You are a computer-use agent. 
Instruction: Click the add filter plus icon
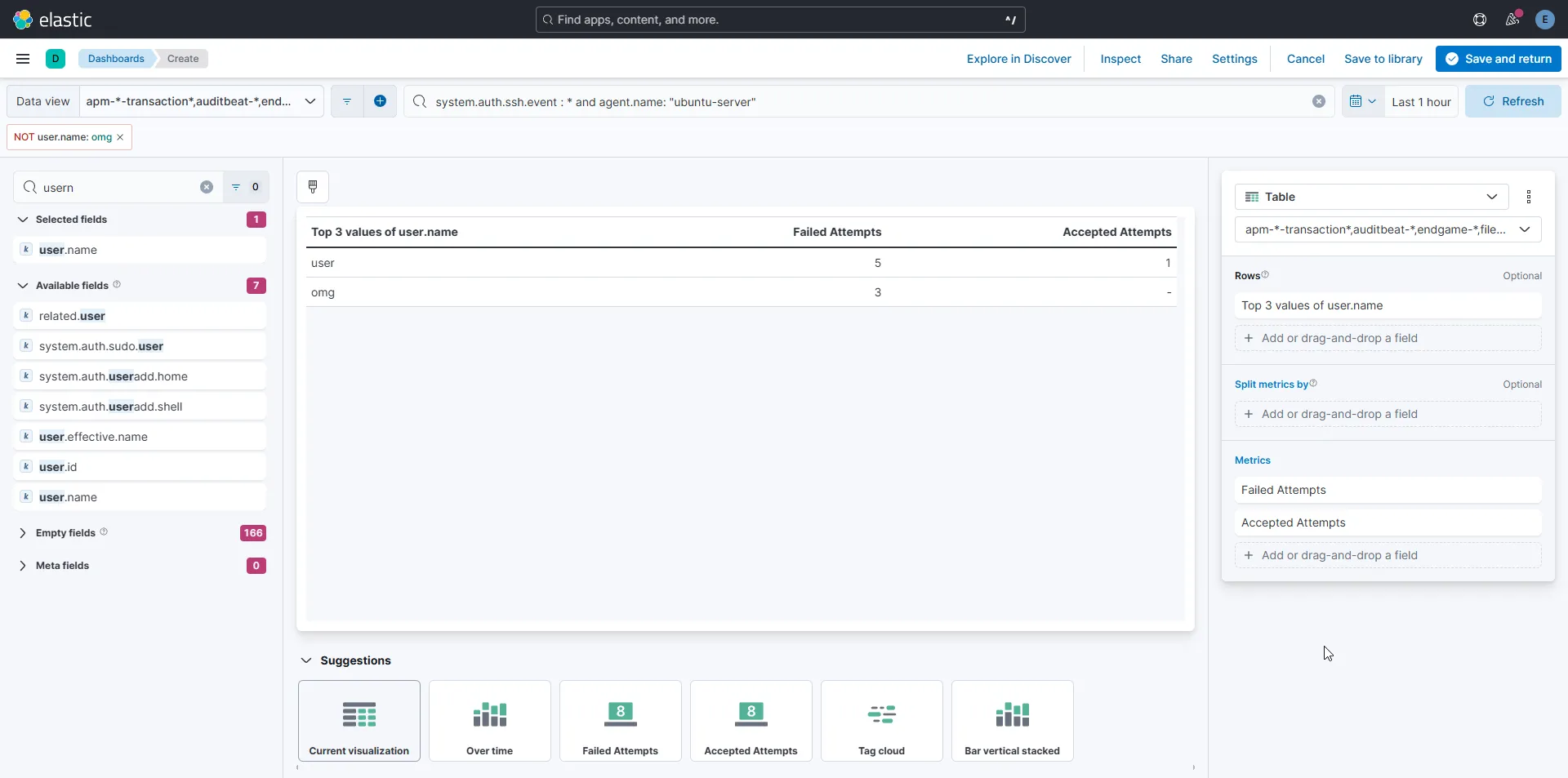(x=380, y=101)
